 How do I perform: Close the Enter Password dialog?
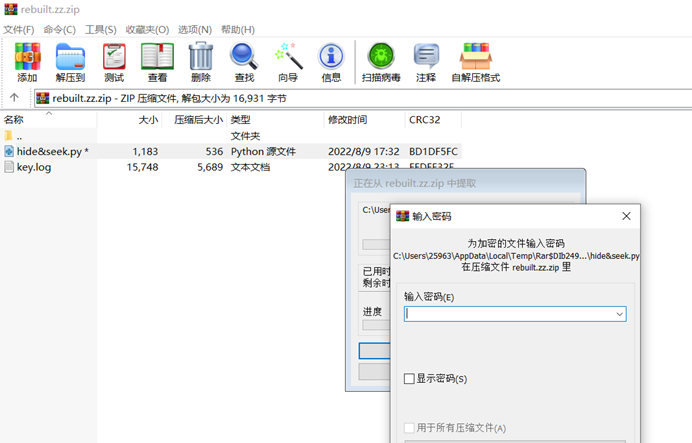click(x=626, y=216)
